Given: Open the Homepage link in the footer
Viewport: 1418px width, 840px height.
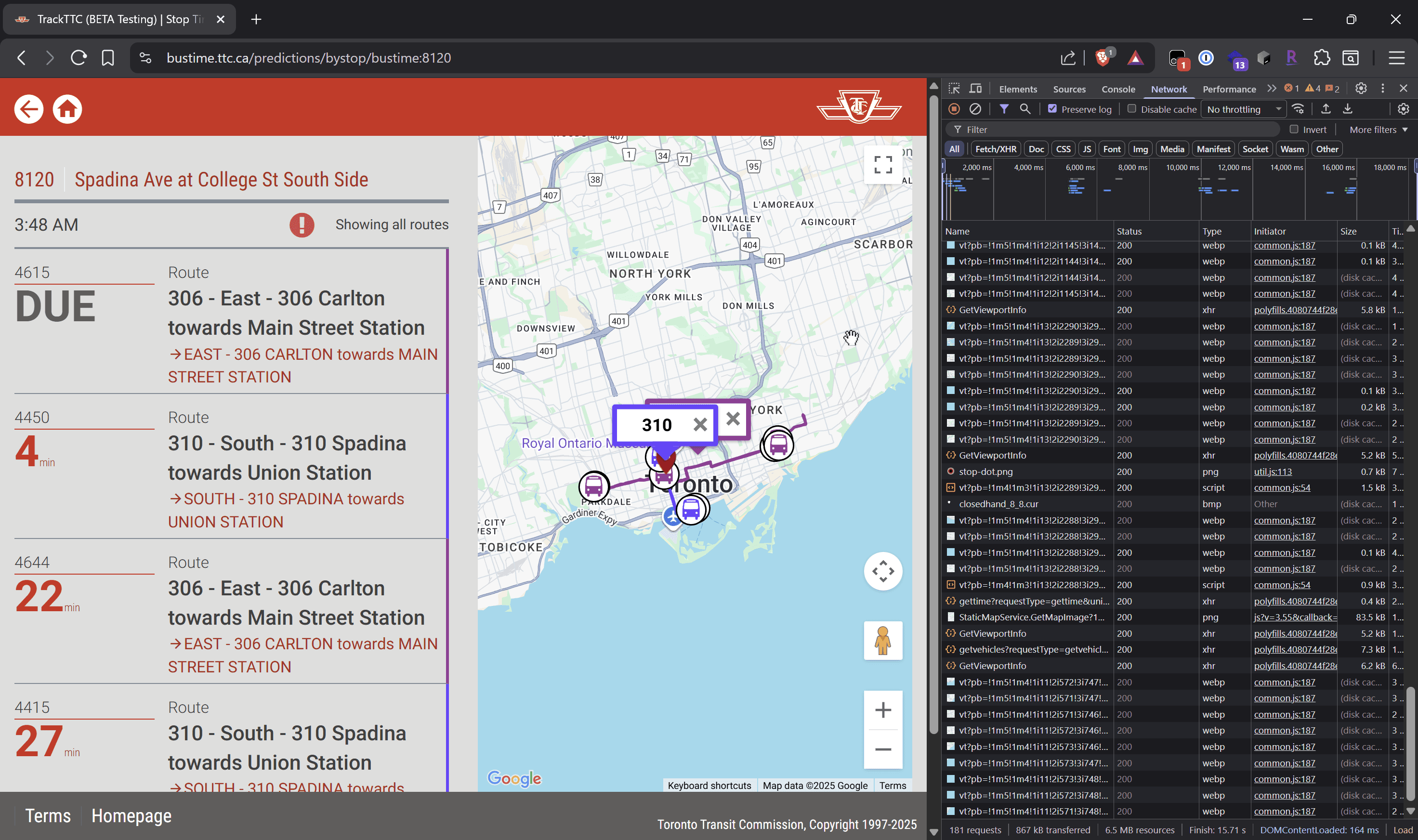Looking at the screenshot, I should pyautogui.click(x=131, y=815).
